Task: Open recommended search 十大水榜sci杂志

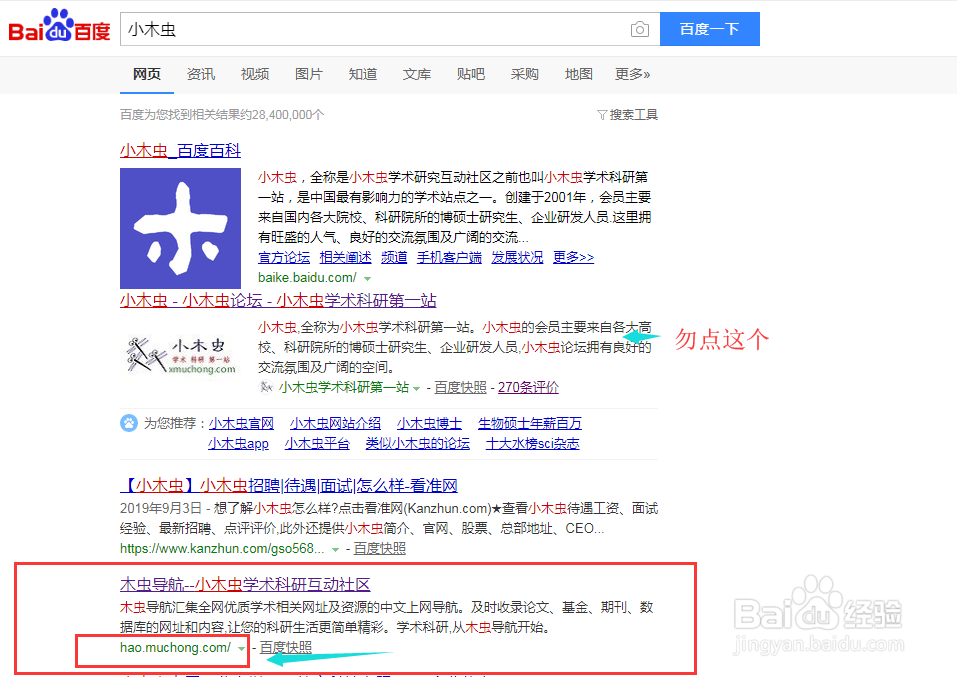Action: pos(532,443)
